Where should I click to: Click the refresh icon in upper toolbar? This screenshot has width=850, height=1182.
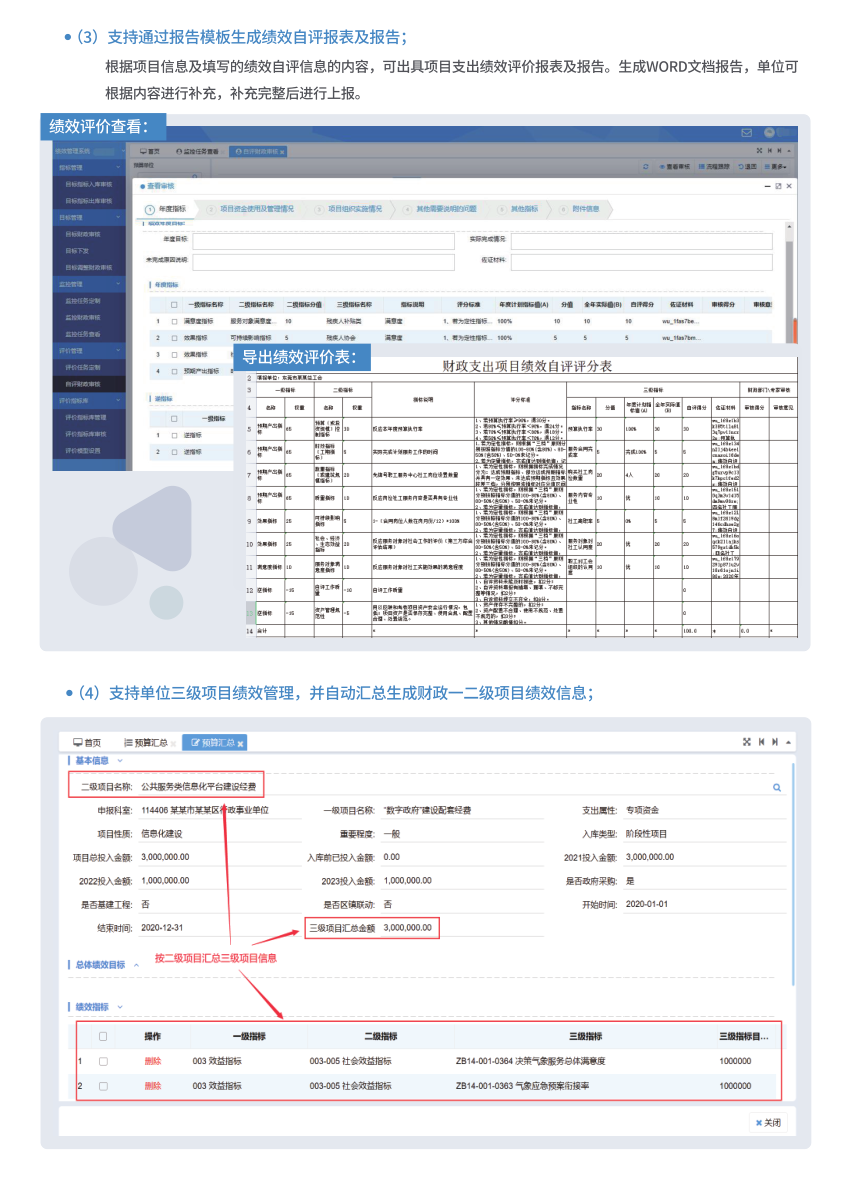(x=645, y=166)
